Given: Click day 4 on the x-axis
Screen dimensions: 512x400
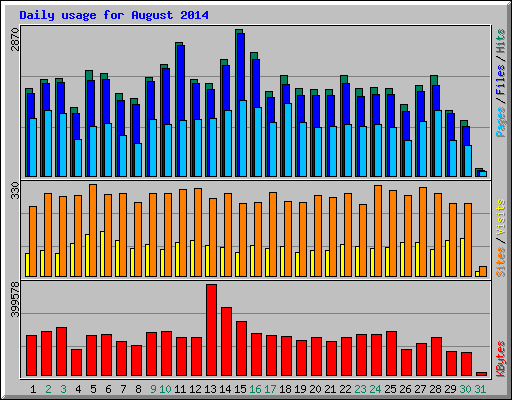Looking at the screenshot, I should tap(78, 389).
